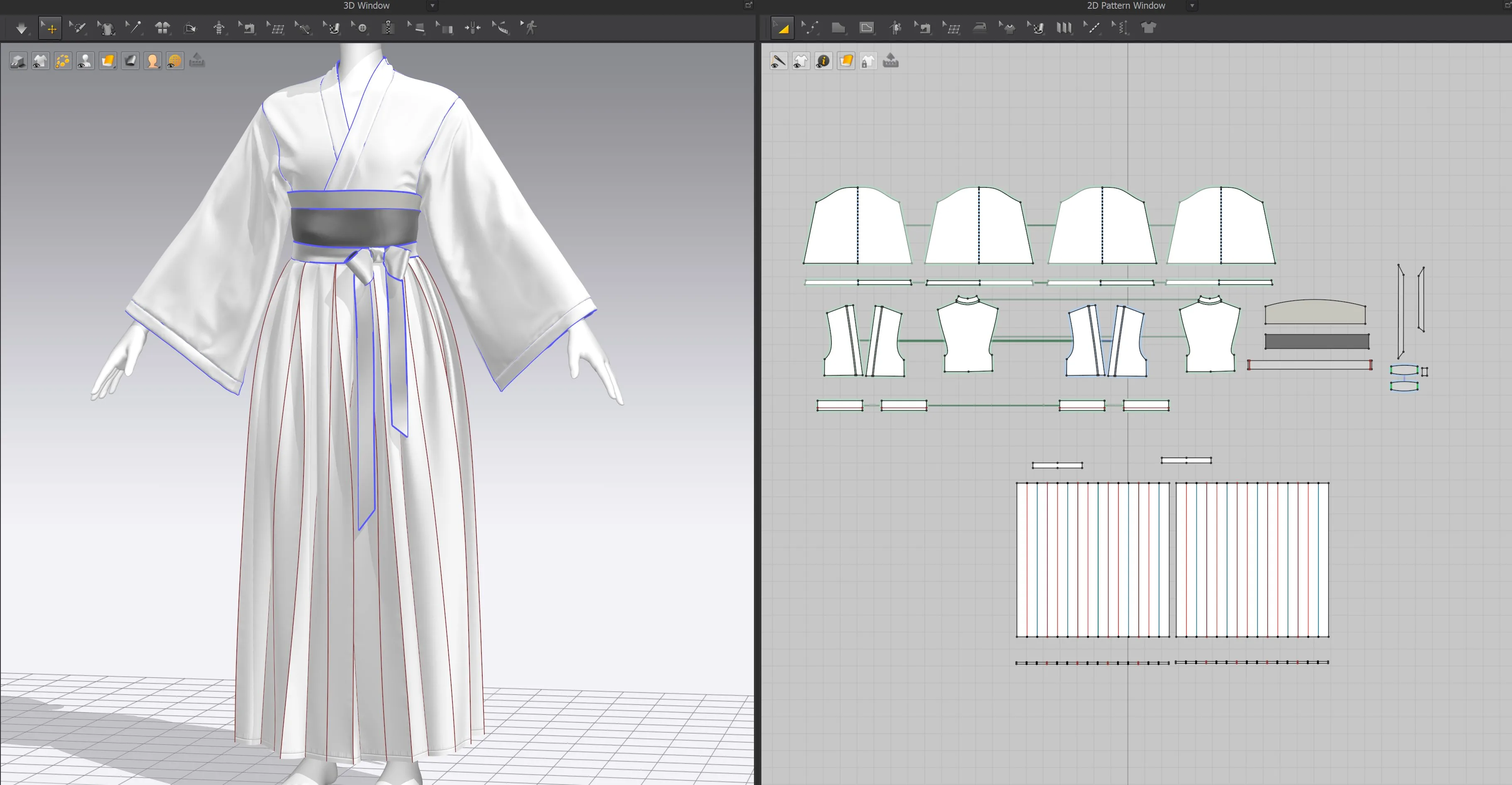This screenshot has height=785, width=1512.
Task: Select the right pleated skirt panel pattern
Action: pyautogui.click(x=1252, y=559)
